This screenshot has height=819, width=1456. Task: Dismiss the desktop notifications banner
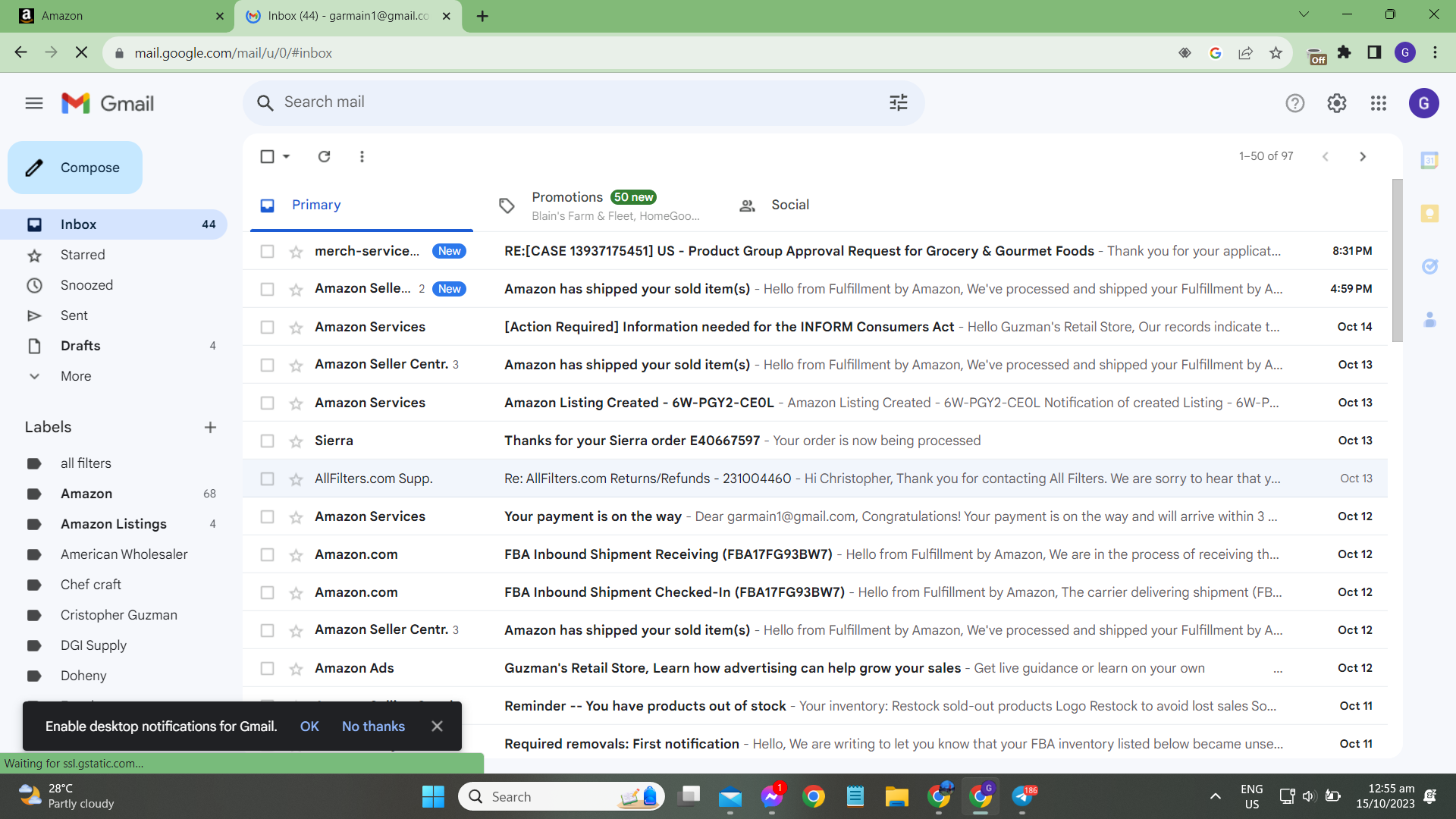437,726
